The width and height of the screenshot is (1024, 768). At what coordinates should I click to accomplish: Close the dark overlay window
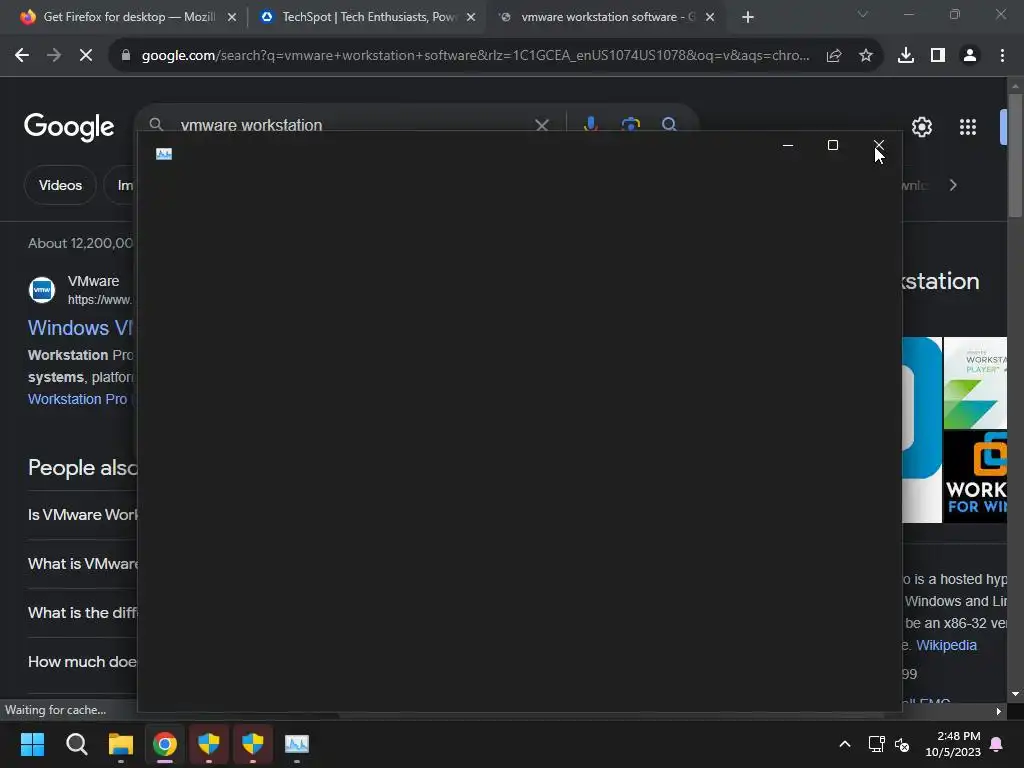click(x=878, y=145)
